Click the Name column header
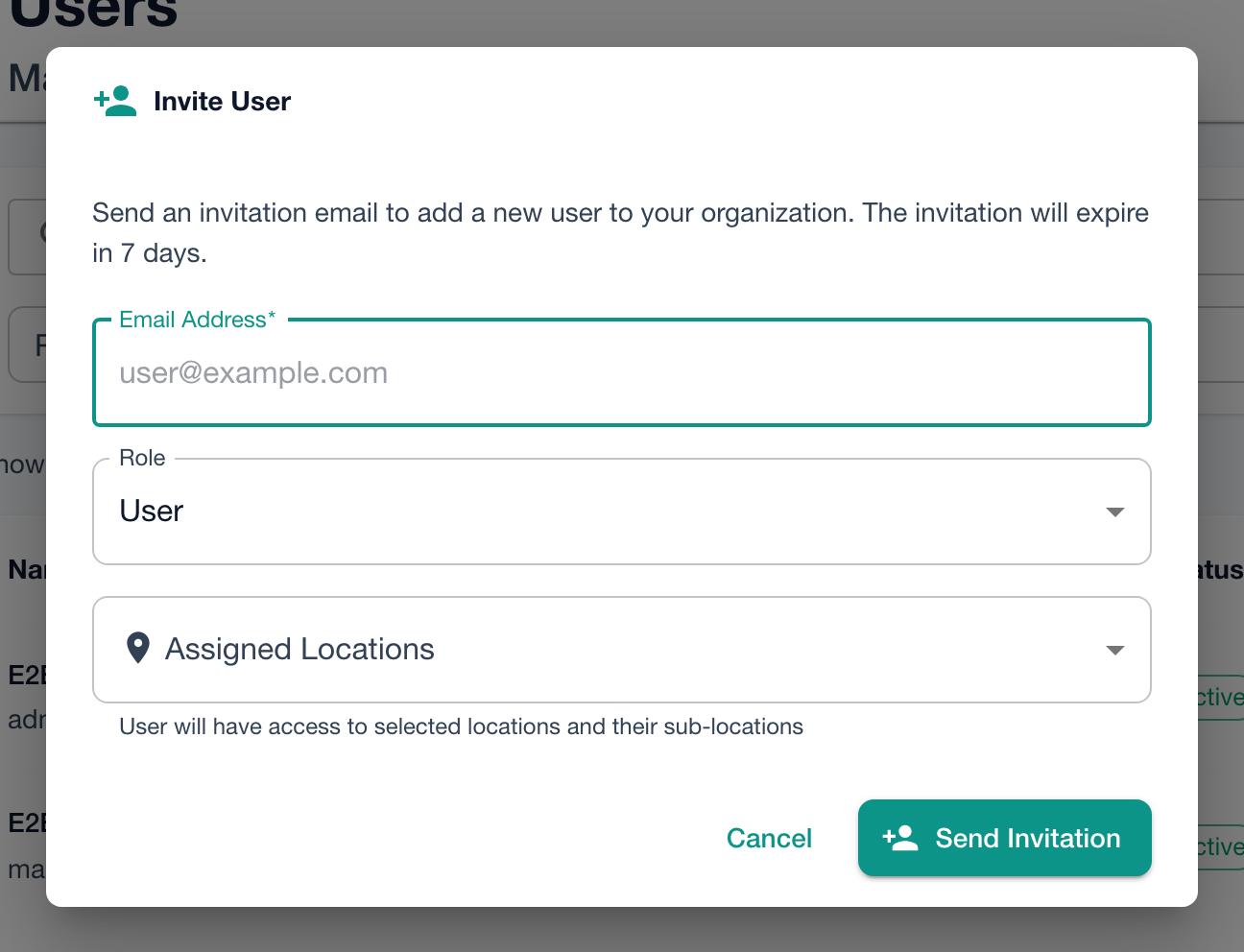The width and height of the screenshot is (1244, 952). (x=26, y=569)
